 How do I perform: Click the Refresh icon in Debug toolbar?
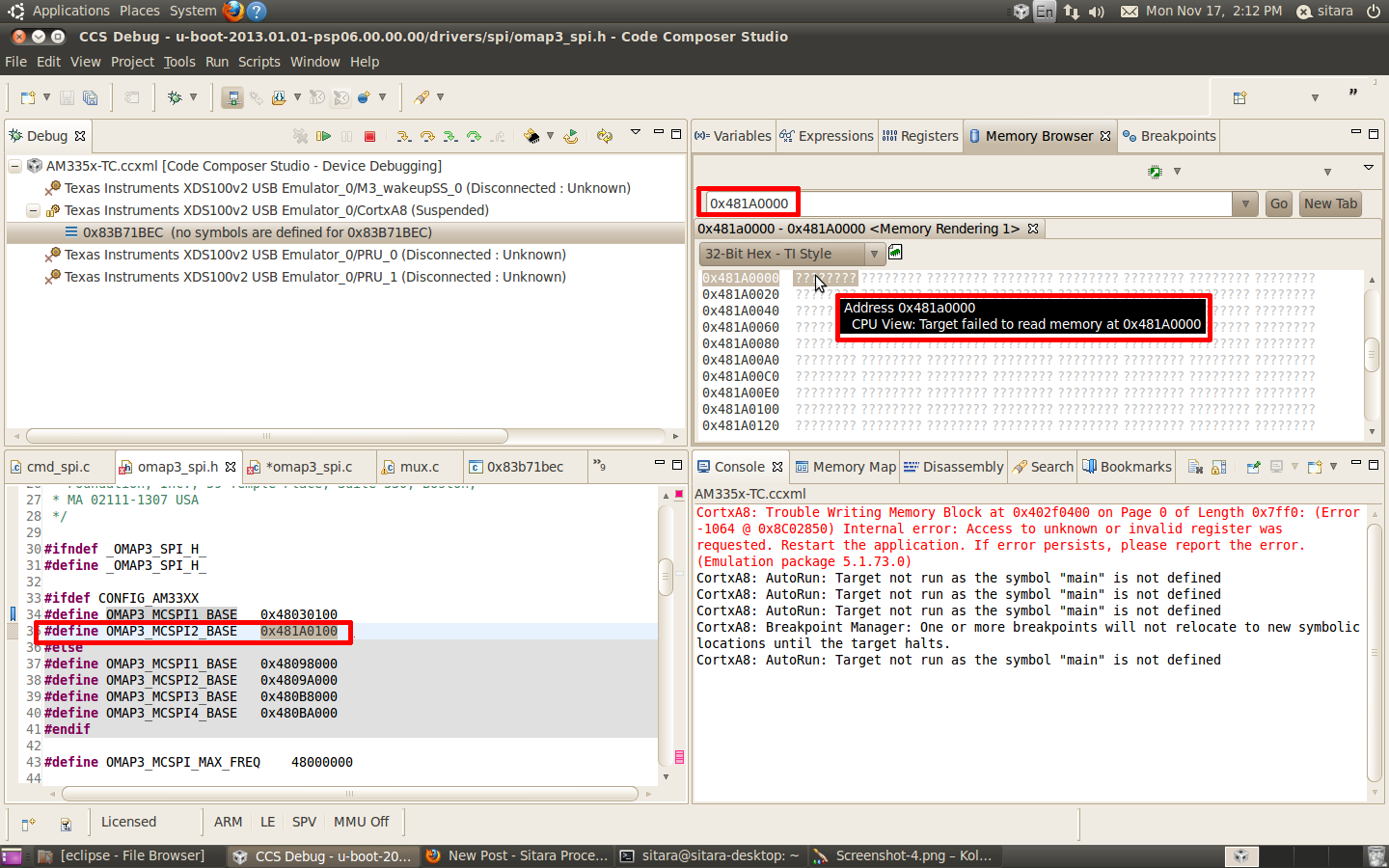coord(605,136)
